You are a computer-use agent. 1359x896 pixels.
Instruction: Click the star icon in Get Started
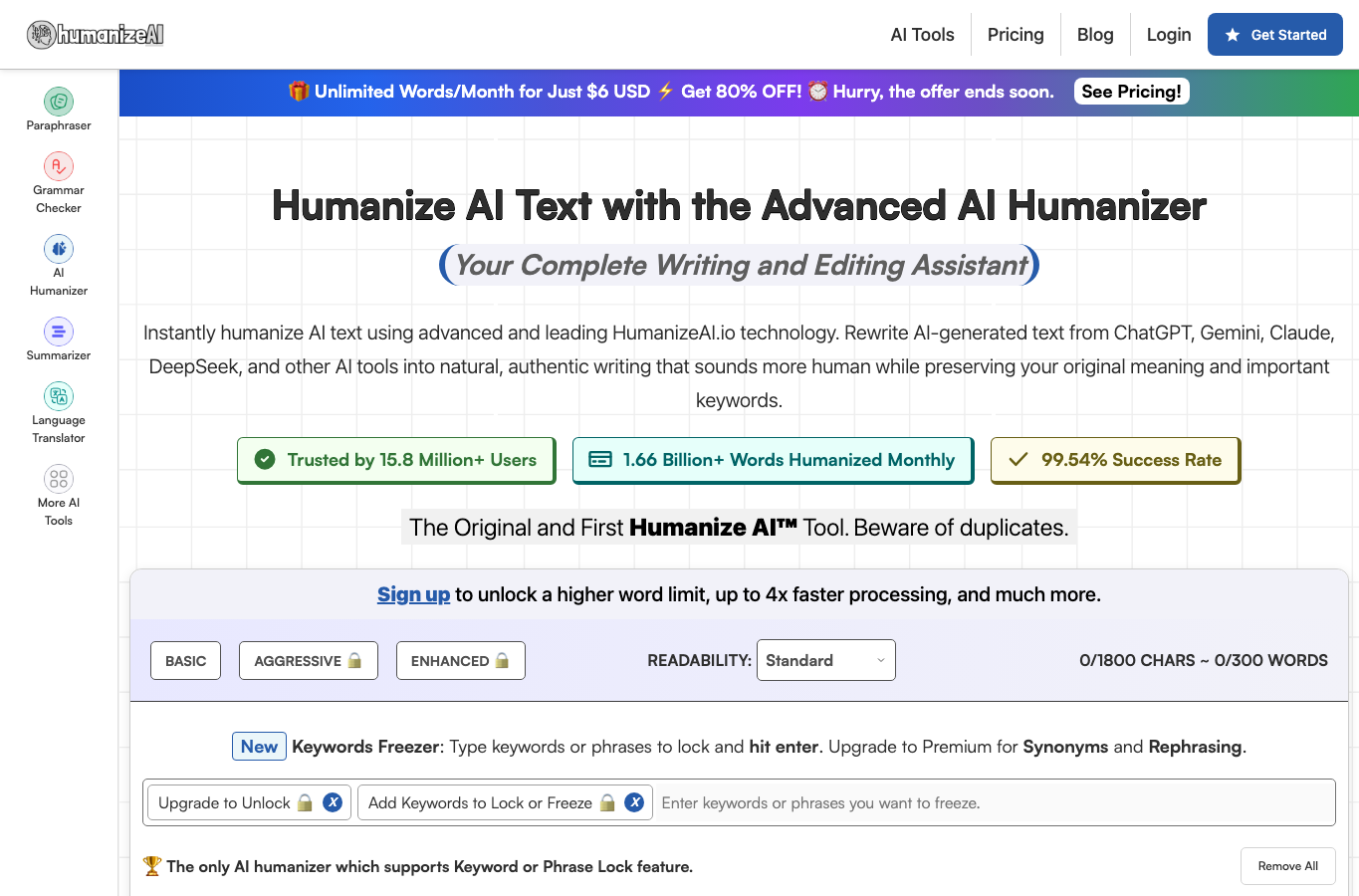click(x=1233, y=35)
